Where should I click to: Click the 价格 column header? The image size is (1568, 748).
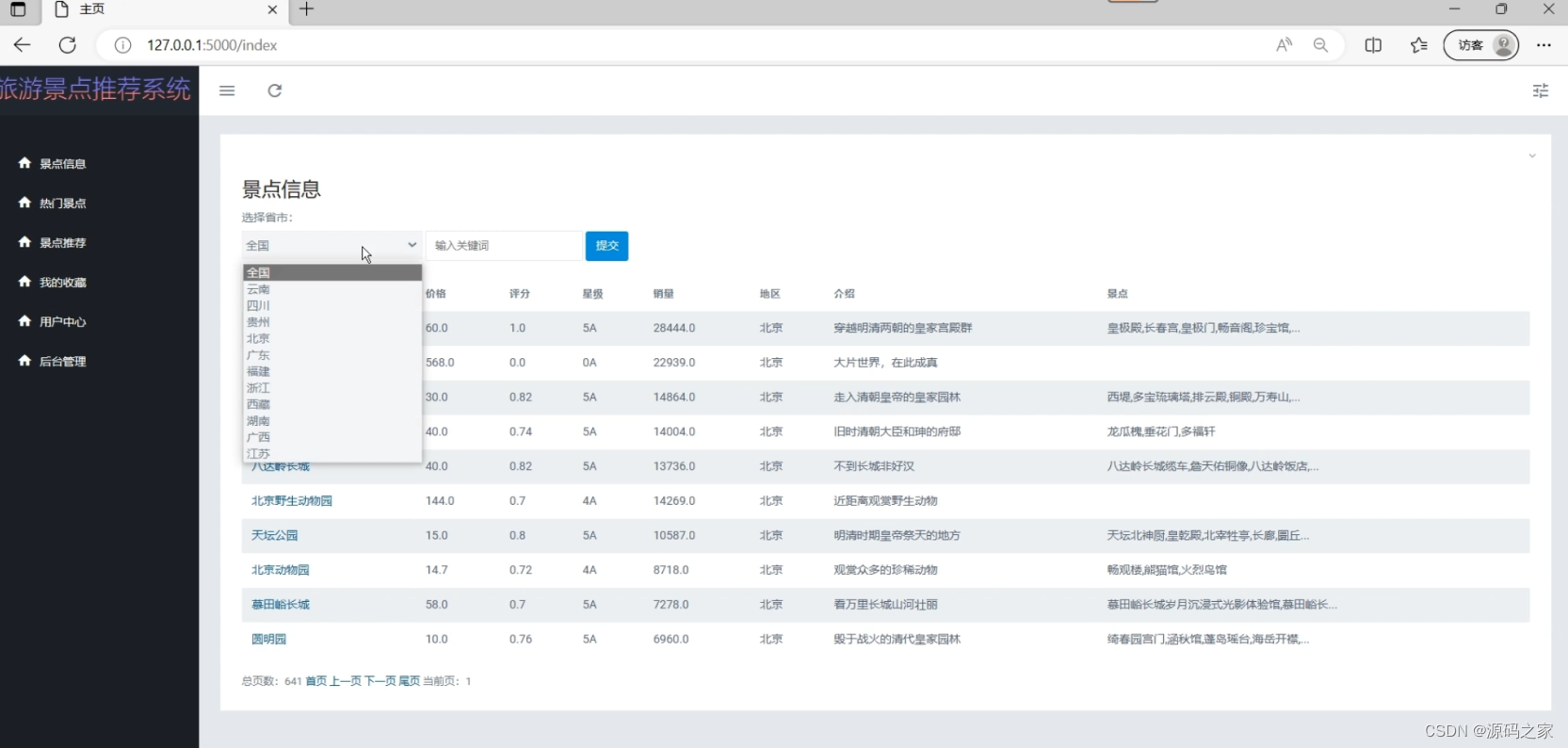point(436,294)
